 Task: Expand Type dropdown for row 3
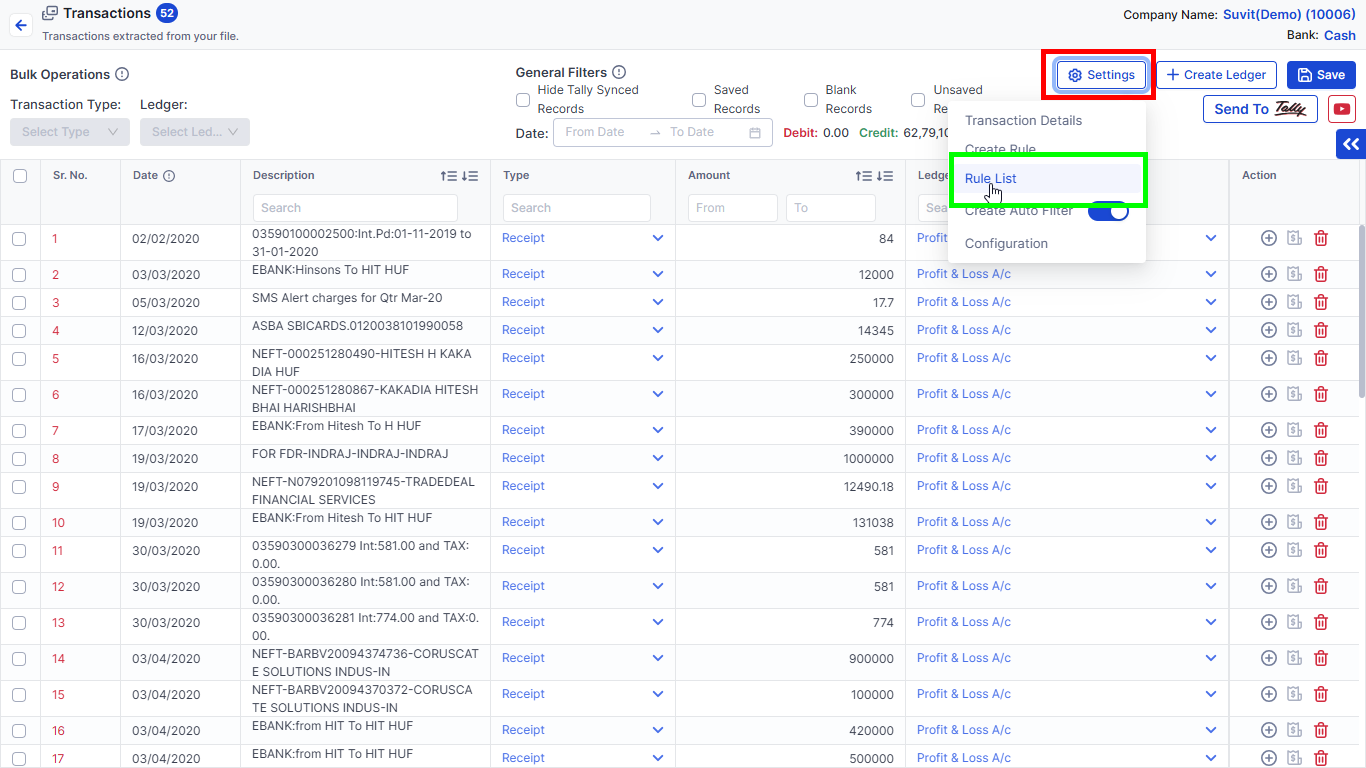(x=658, y=302)
